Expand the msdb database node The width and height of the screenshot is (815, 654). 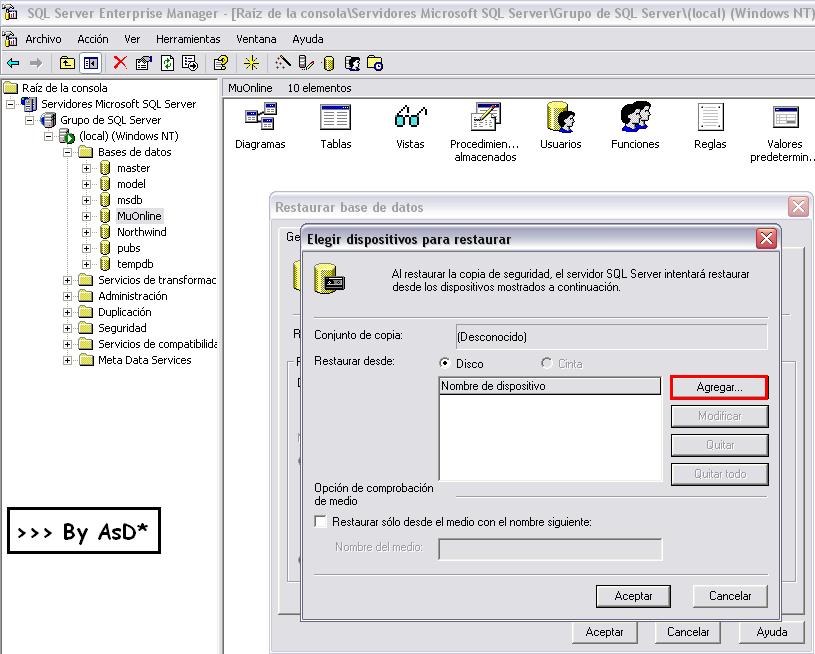(x=86, y=200)
